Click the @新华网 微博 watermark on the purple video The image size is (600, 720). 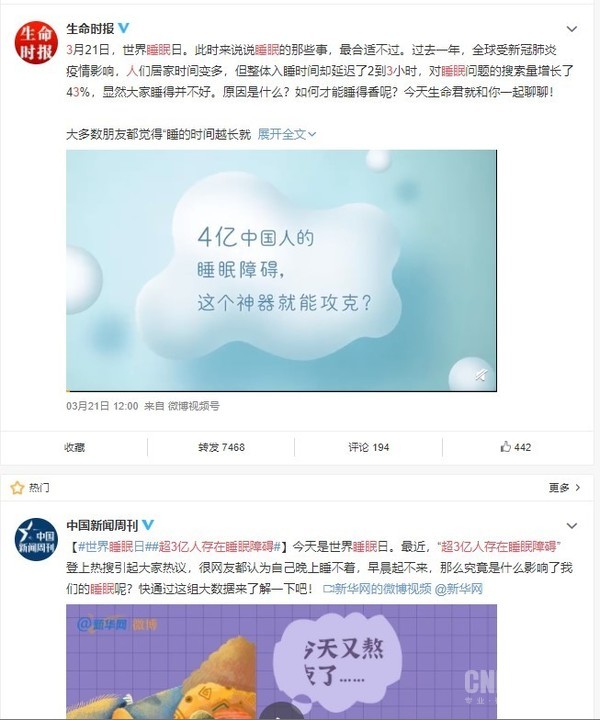point(118,624)
